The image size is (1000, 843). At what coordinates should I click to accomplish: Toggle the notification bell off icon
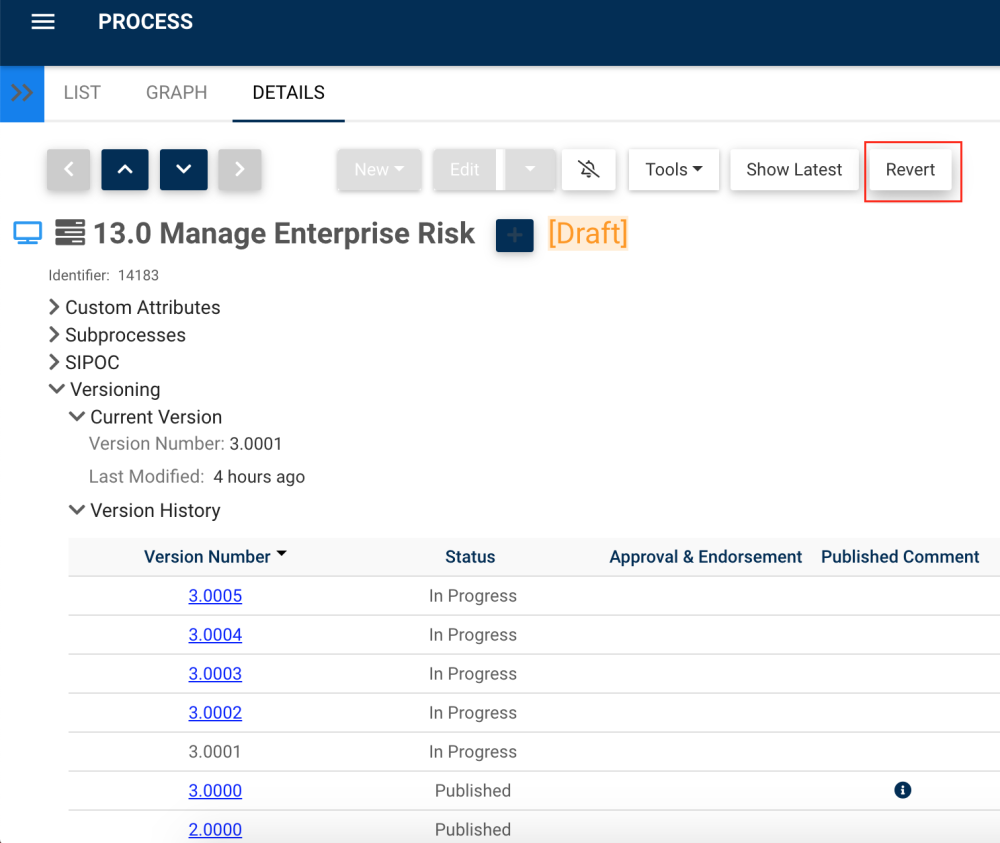click(x=589, y=170)
